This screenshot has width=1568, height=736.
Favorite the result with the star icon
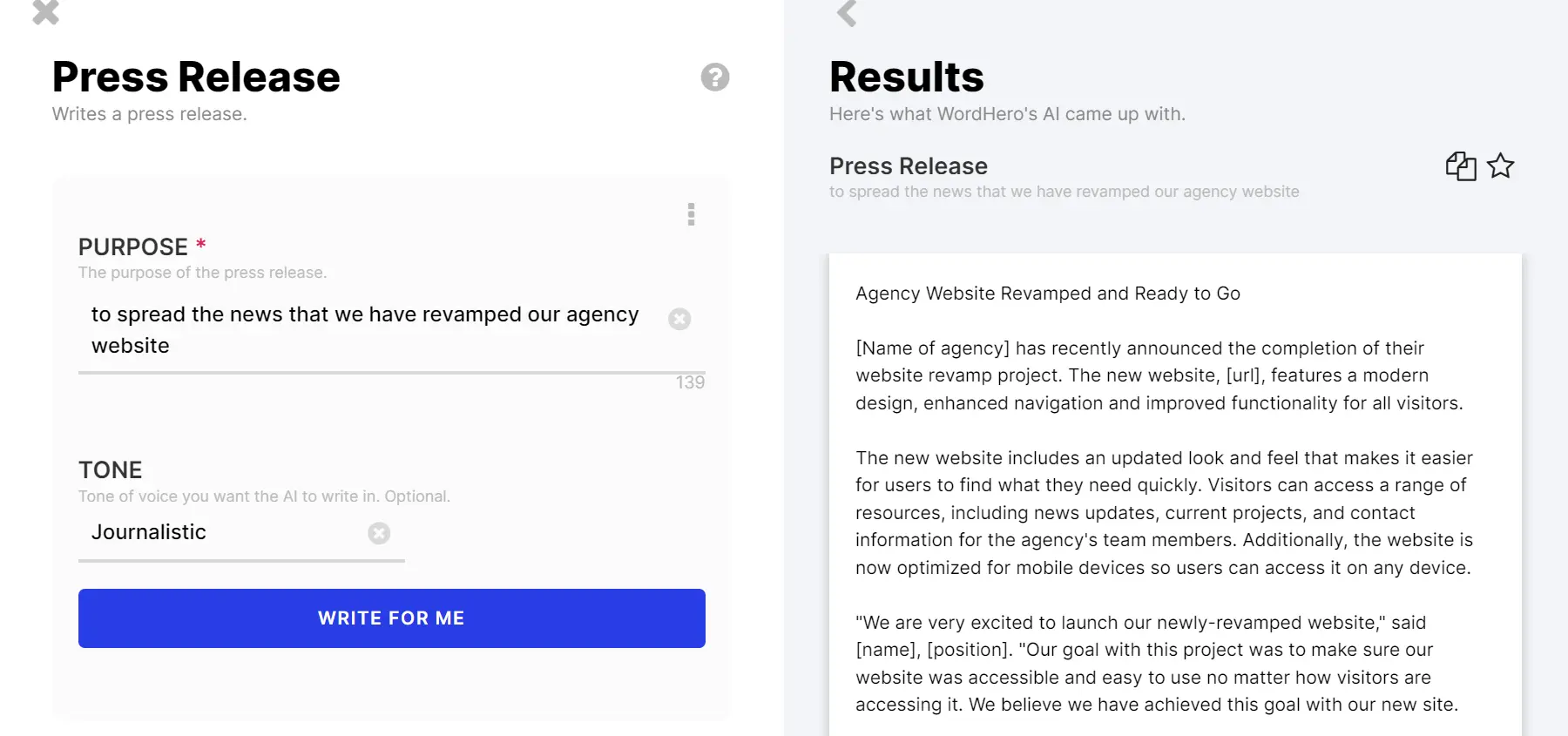pos(1501,165)
